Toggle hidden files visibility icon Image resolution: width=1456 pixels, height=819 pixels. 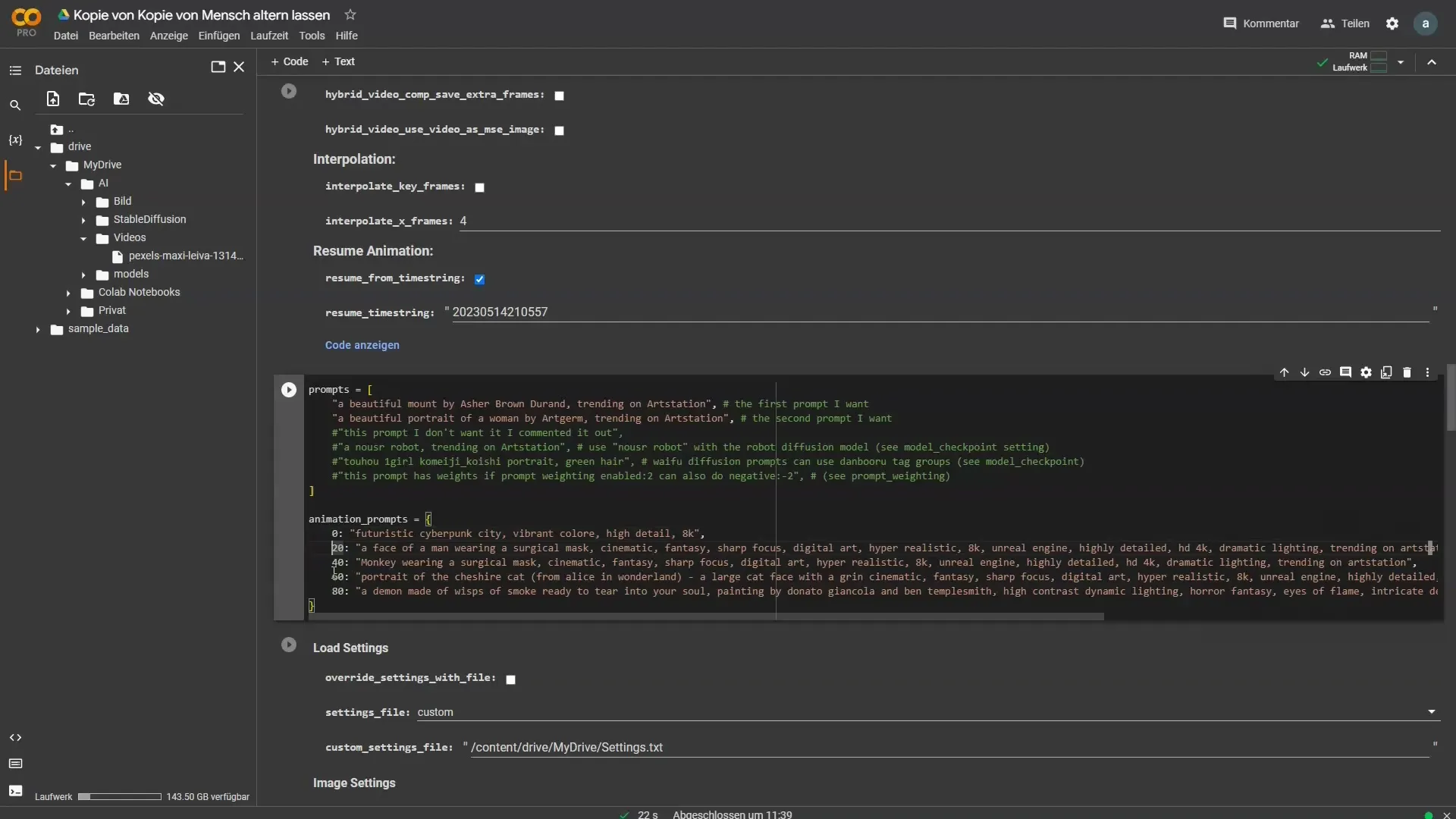point(156,99)
